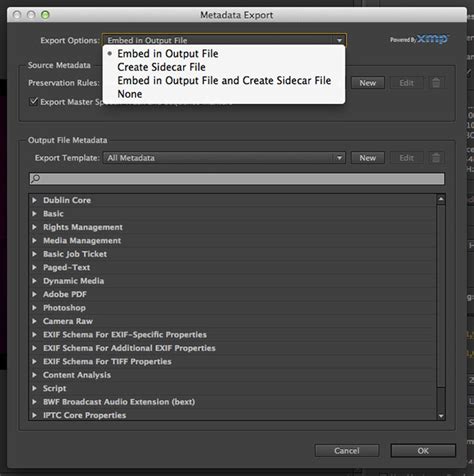474x476 pixels.
Task: Click Edit button for Preservation Rules
Action: pos(407,83)
